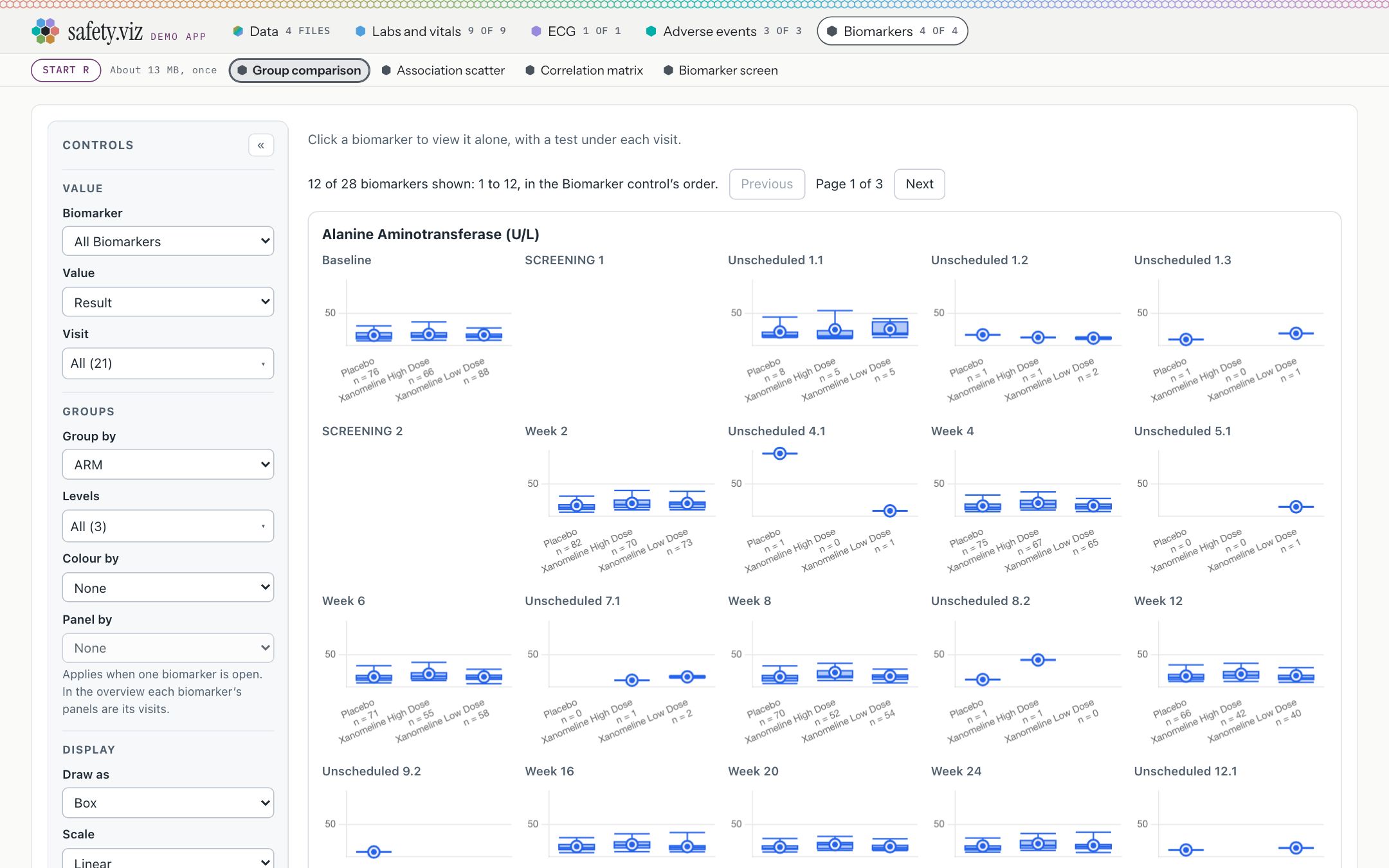Click the 'Unscheduled 12.1' visit label
Screen dimensions: 1389x868
(1185, 771)
